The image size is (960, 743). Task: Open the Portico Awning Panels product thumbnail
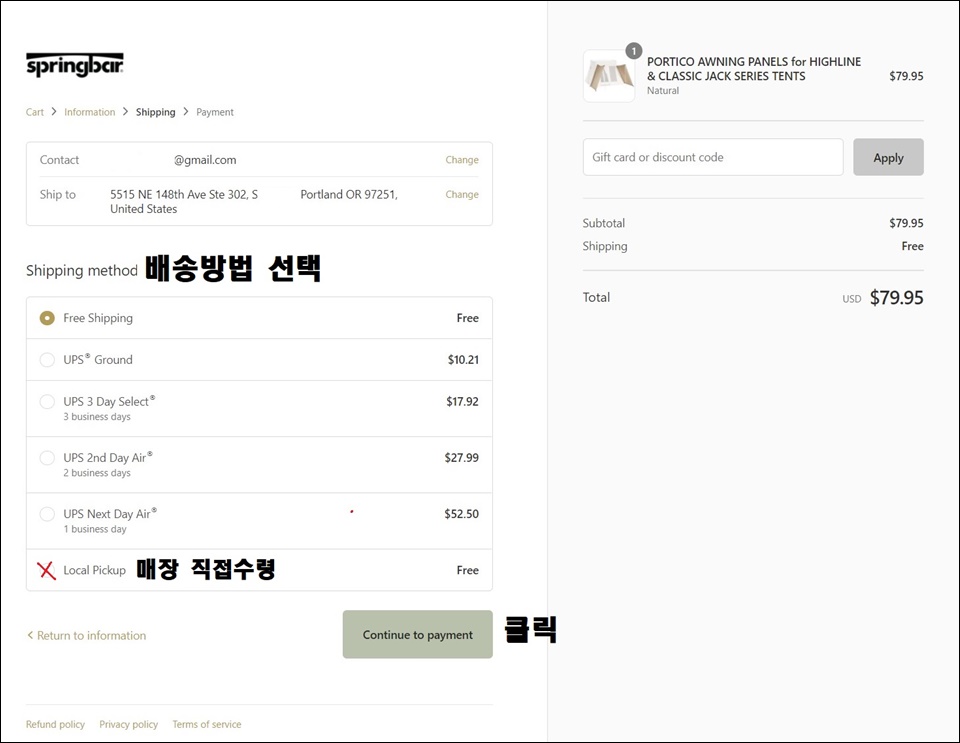coord(609,76)
